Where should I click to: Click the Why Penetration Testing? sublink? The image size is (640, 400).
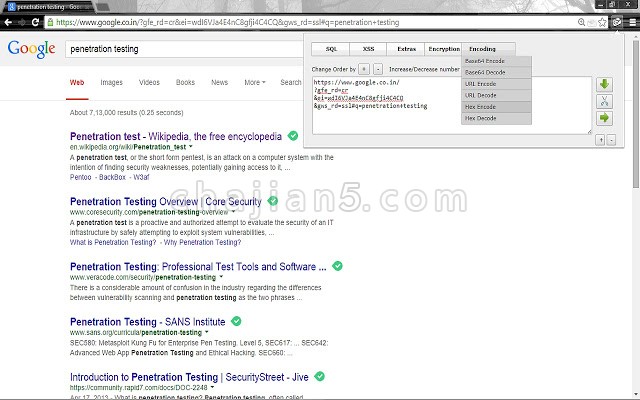[202, 242]
